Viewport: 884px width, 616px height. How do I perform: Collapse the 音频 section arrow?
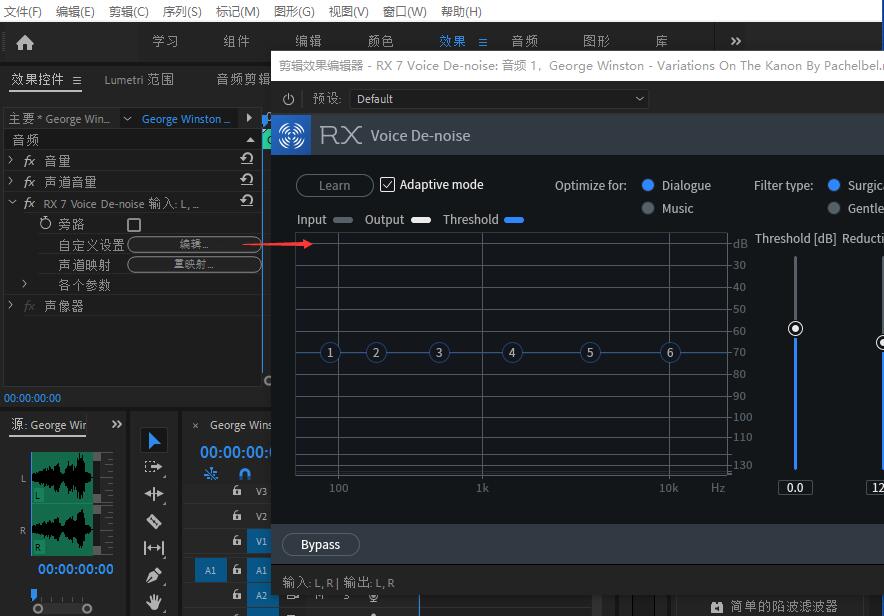coord(250,140)
